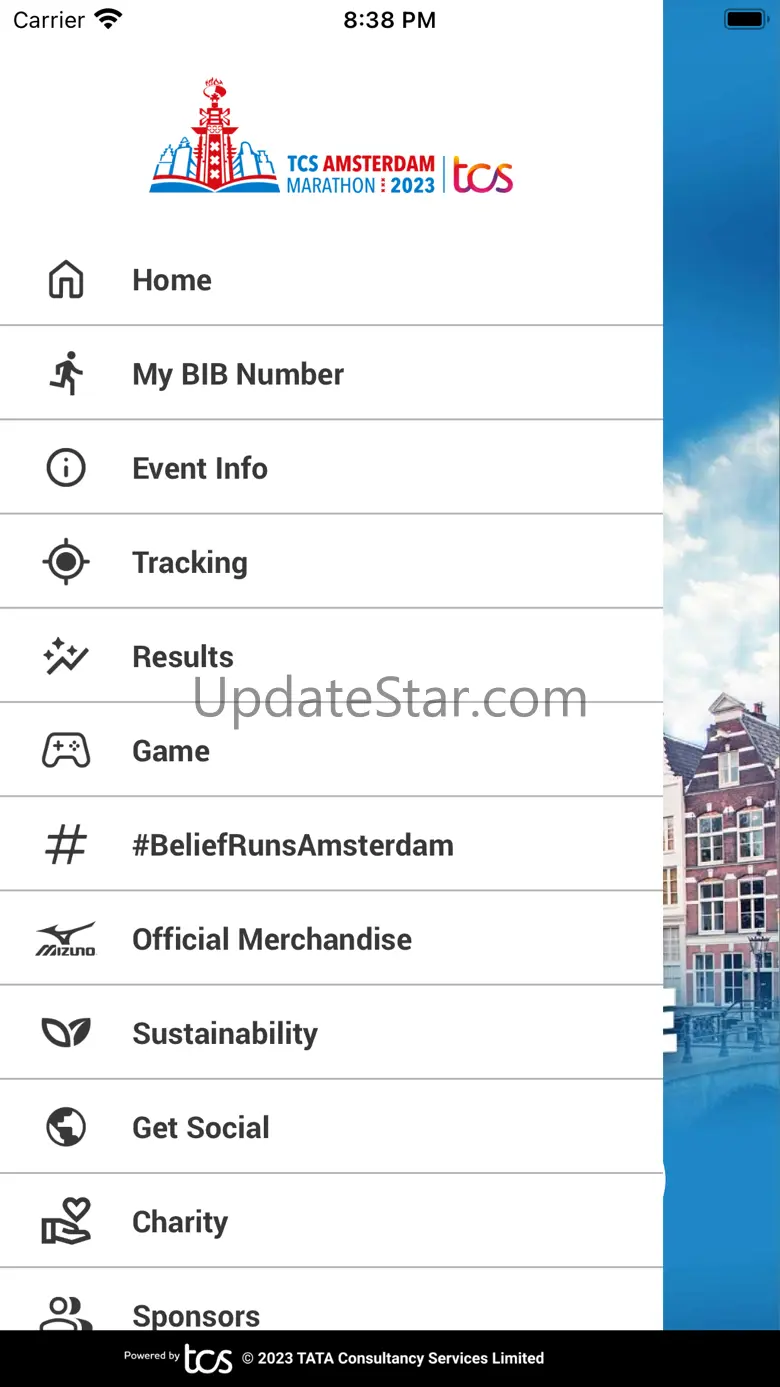Click the Sustainability leaf icon

point(66,1033)
